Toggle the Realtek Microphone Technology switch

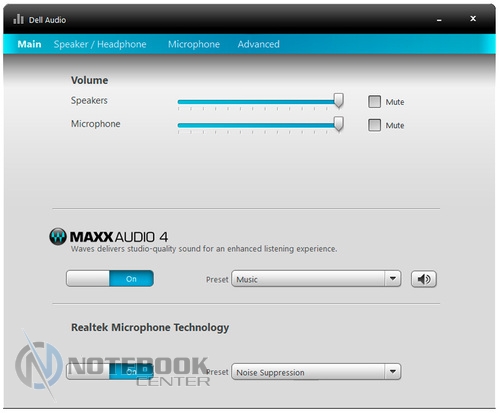pyautogui.click(x=110, y=371)
